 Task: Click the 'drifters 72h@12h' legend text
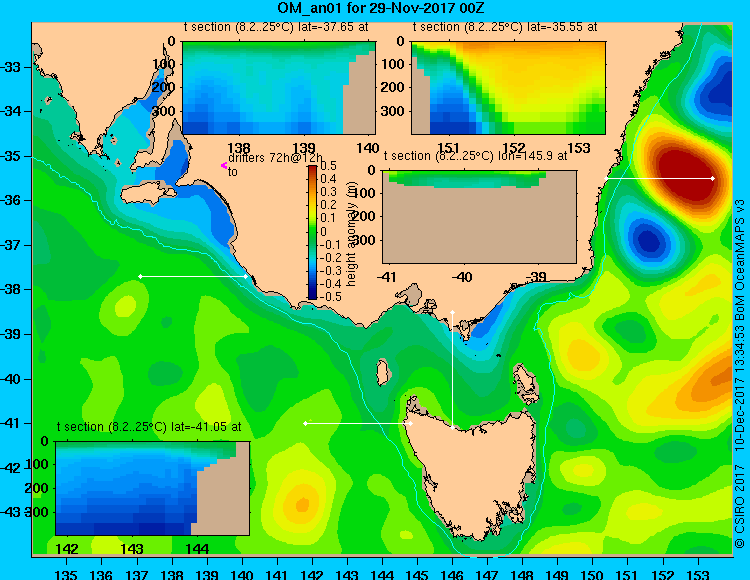click(x=275, y=158)
